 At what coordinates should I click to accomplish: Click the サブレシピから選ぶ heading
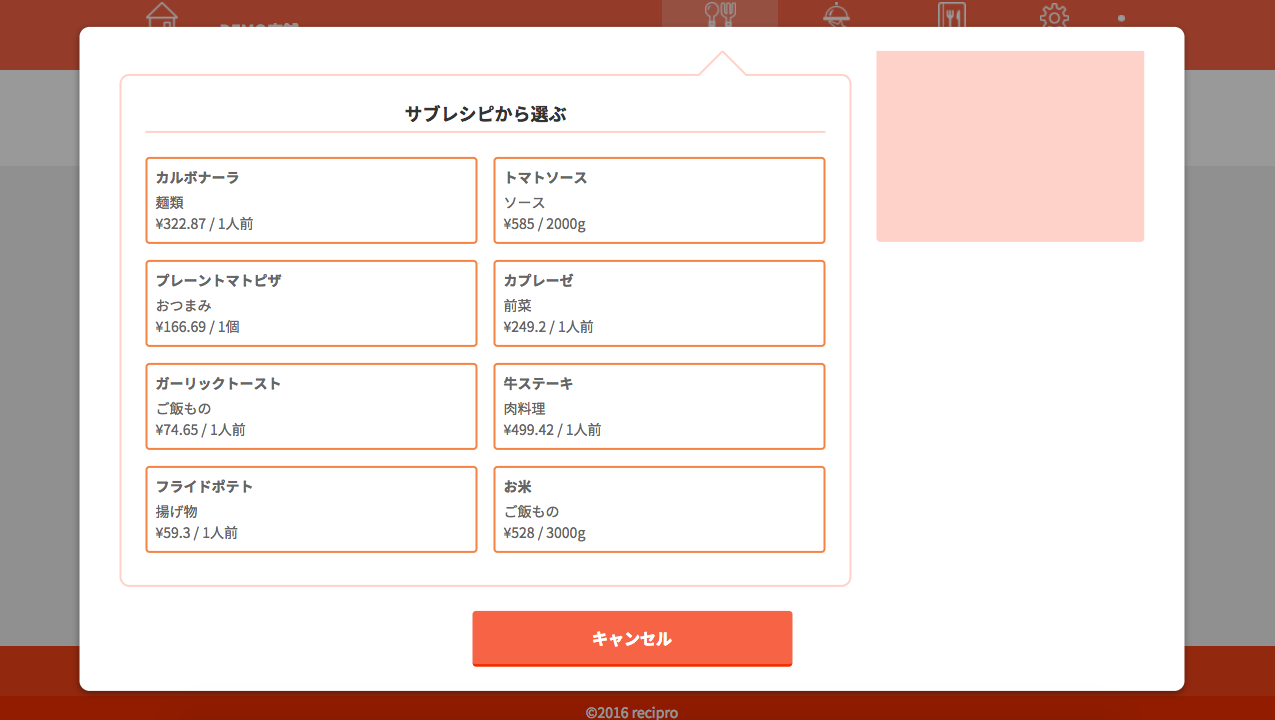coord(485,114)
